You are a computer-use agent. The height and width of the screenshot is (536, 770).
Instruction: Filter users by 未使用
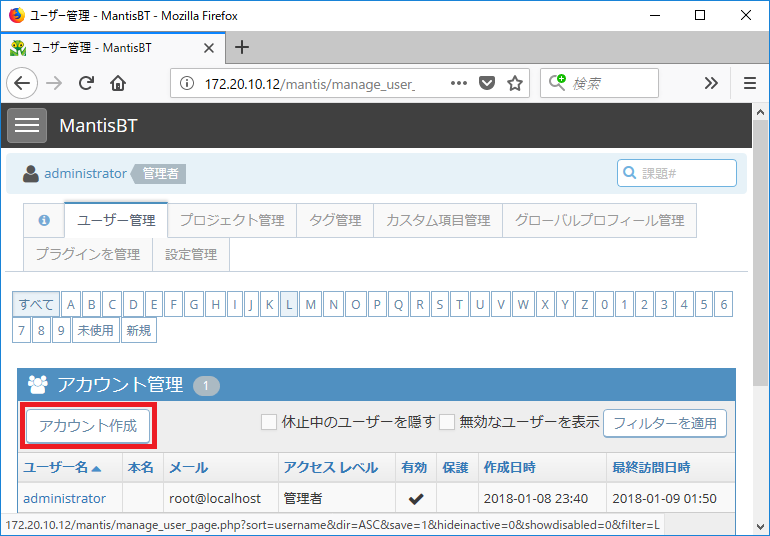point(96,330)
